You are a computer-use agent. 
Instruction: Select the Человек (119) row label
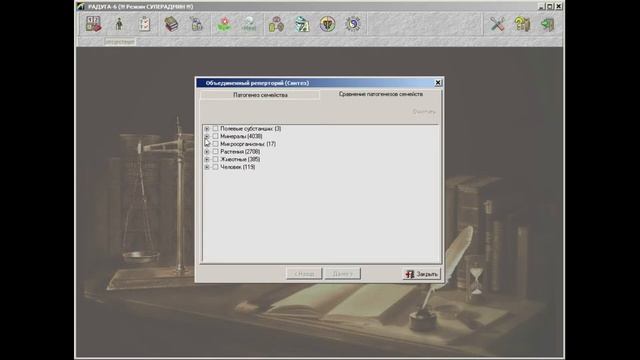click(x=238, y=167)
